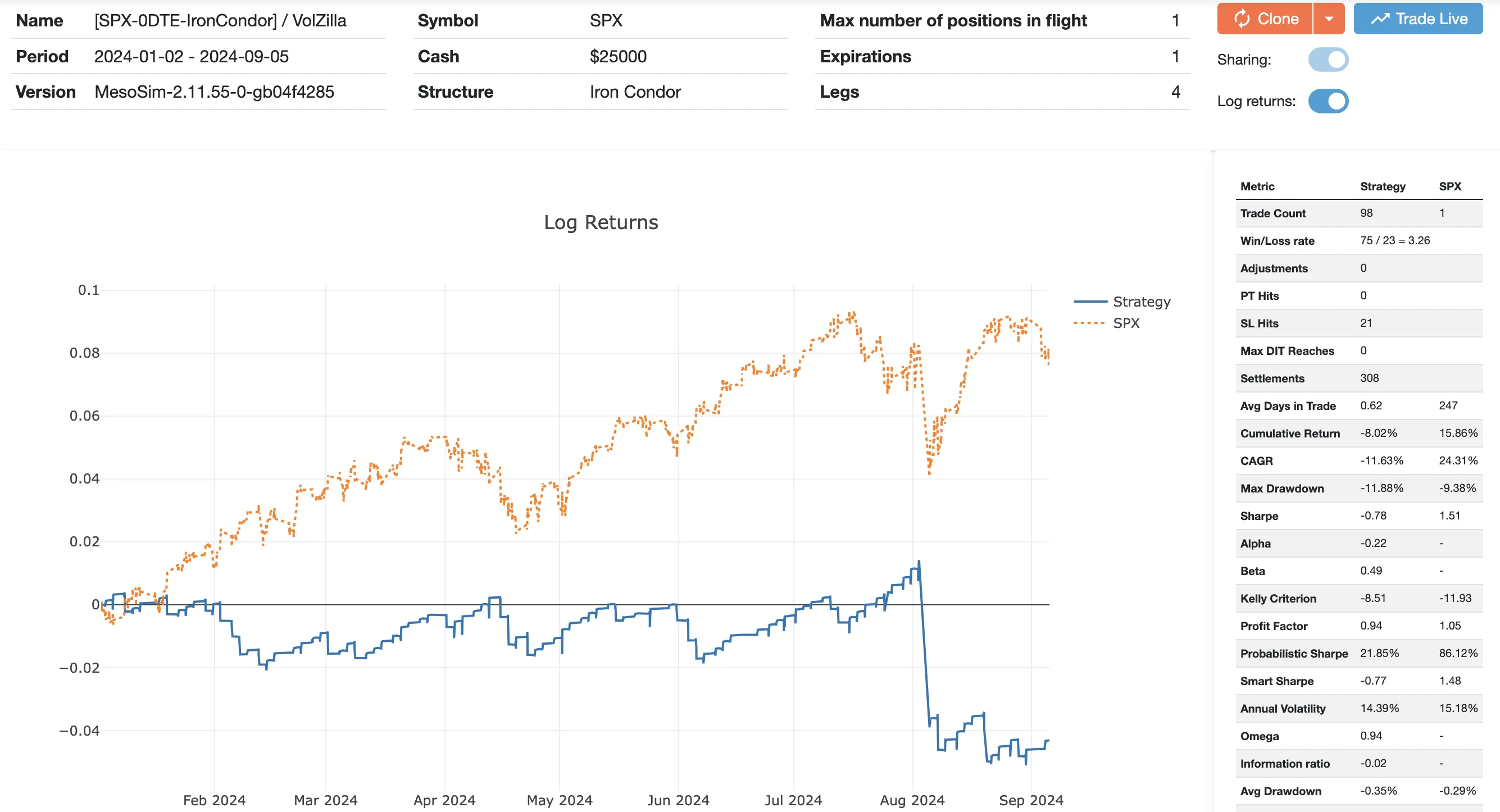Screen dimensions: 1500x812
Task: Click the Clone refresh icon
Action: tap(1241, 19)
